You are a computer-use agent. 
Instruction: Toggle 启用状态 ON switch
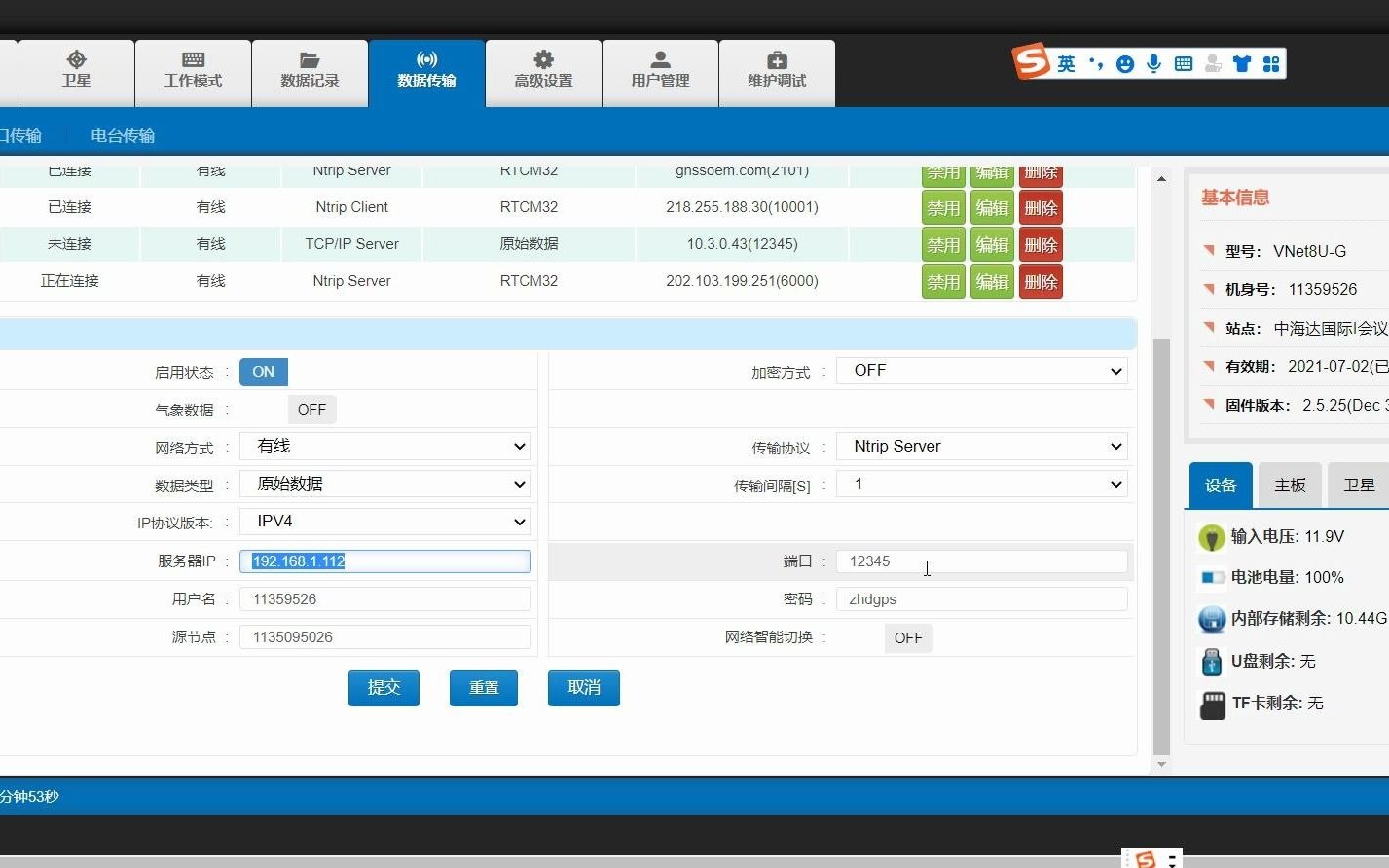tap(264, 372)
